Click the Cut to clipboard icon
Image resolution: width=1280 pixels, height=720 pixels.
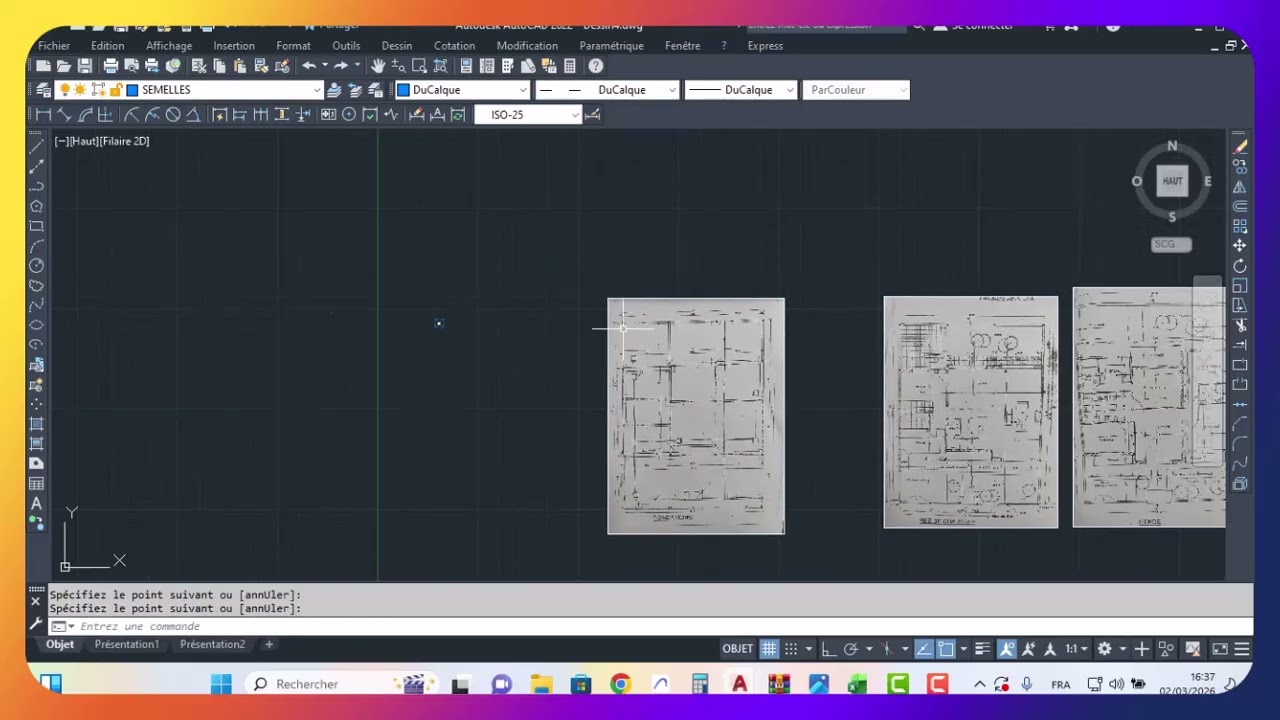coord(199,66)
